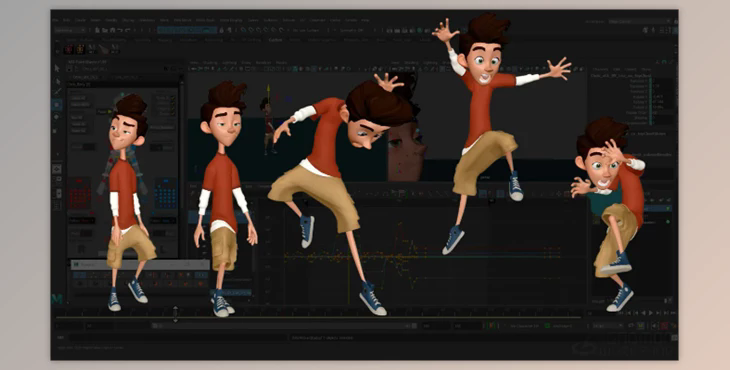Pick the Rotate tool in toolbox
Viewport: 730px width, 370px height.
(x=57, y=117)
